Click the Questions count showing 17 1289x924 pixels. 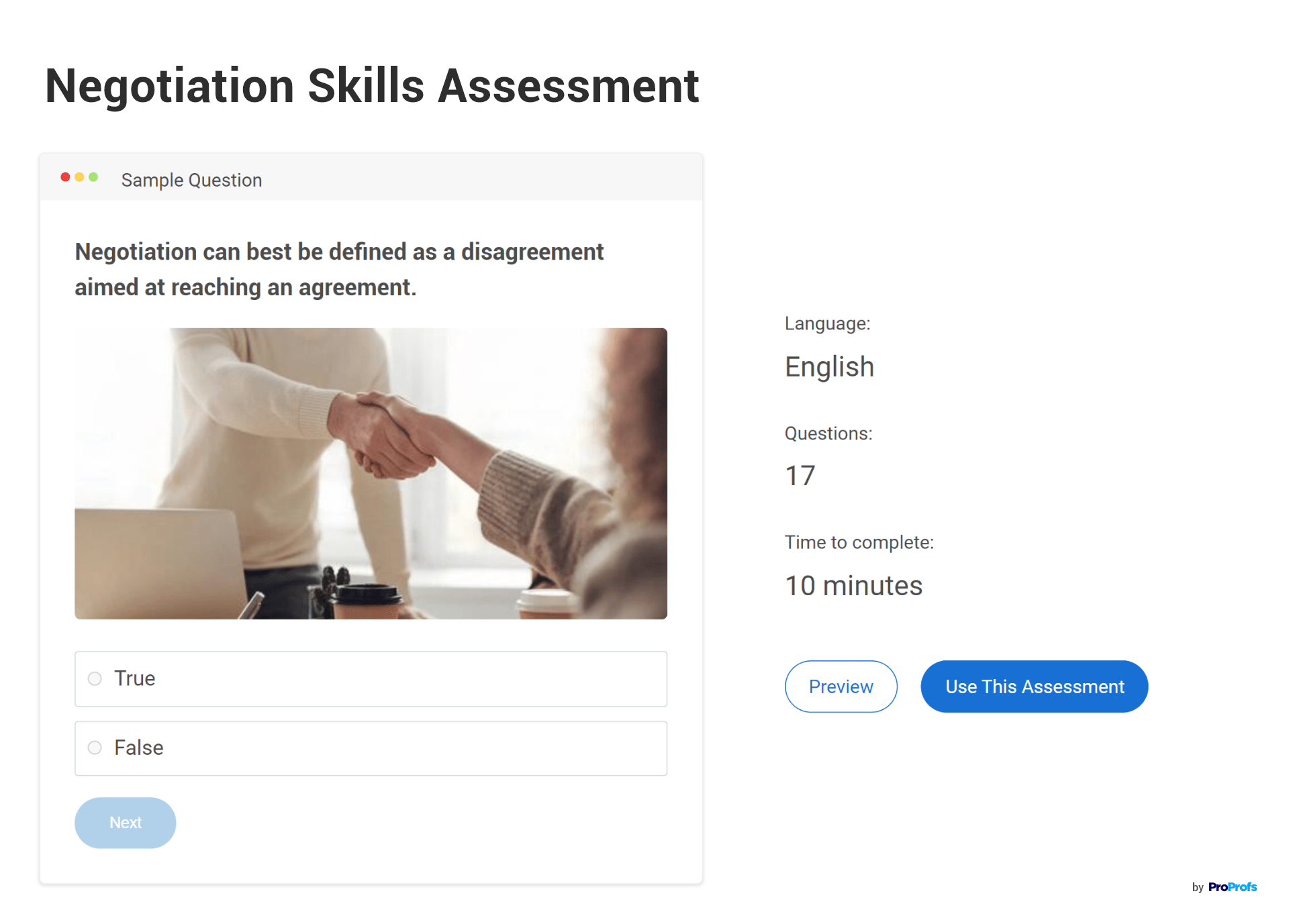click(799, 475)
